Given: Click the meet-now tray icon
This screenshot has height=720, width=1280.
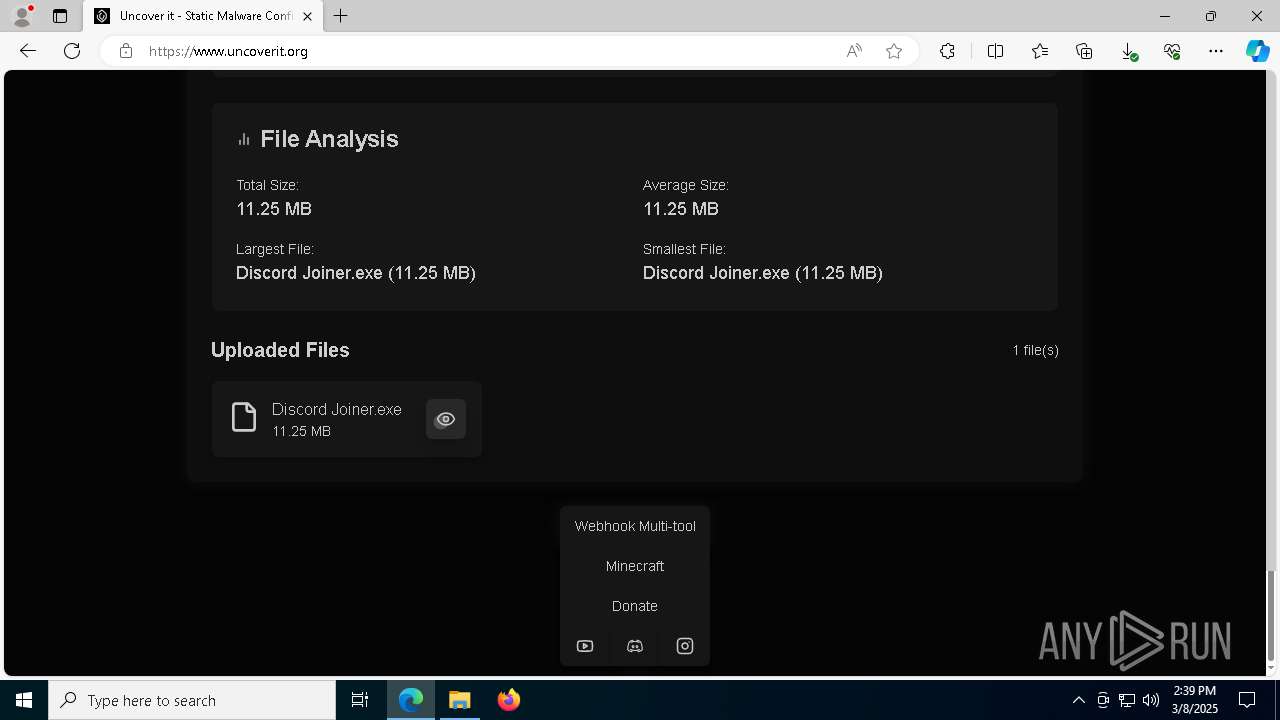Looking at the screenshot, I should click(x=1103, y=700).
